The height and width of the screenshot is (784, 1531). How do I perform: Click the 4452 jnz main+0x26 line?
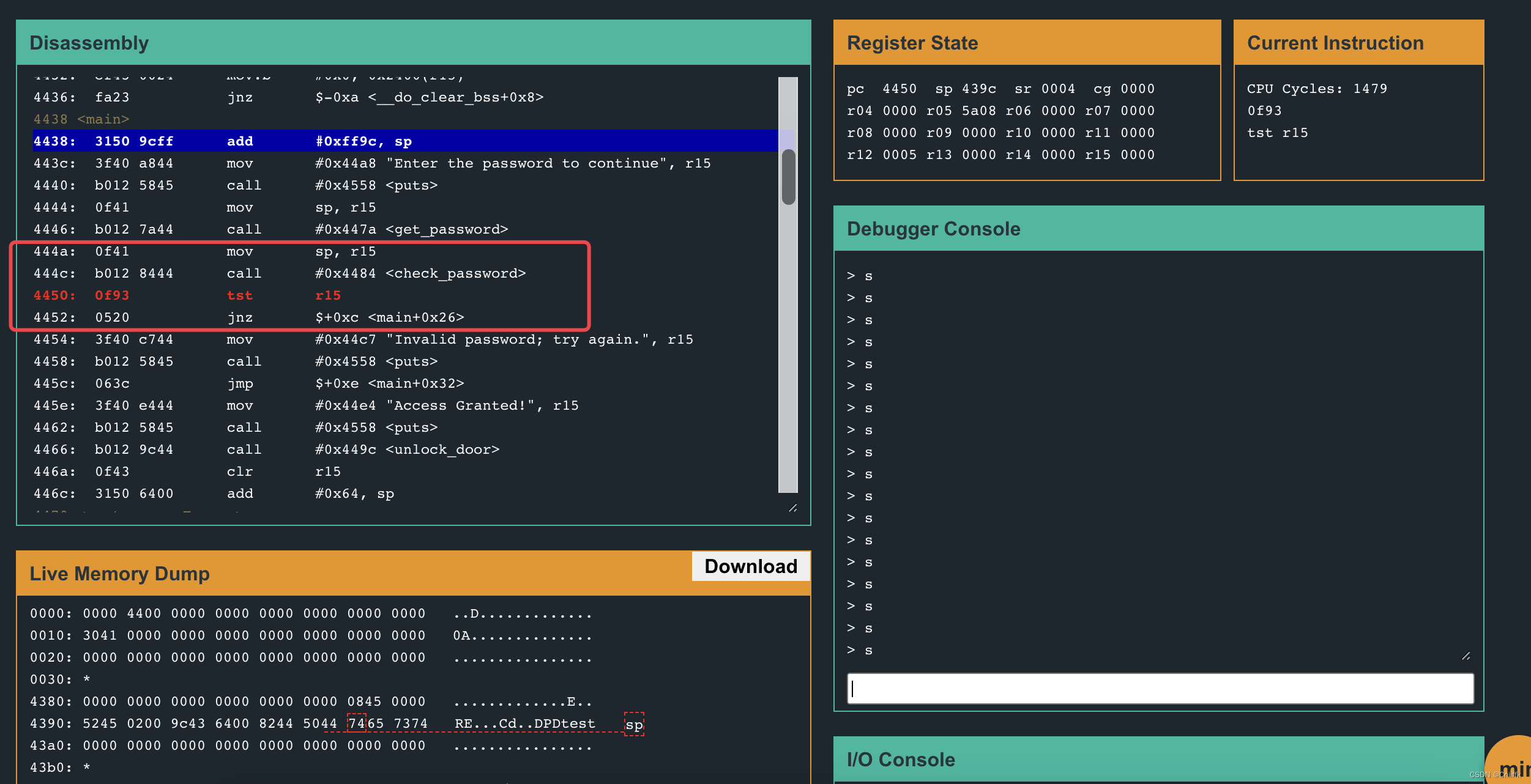coord(249,317)
